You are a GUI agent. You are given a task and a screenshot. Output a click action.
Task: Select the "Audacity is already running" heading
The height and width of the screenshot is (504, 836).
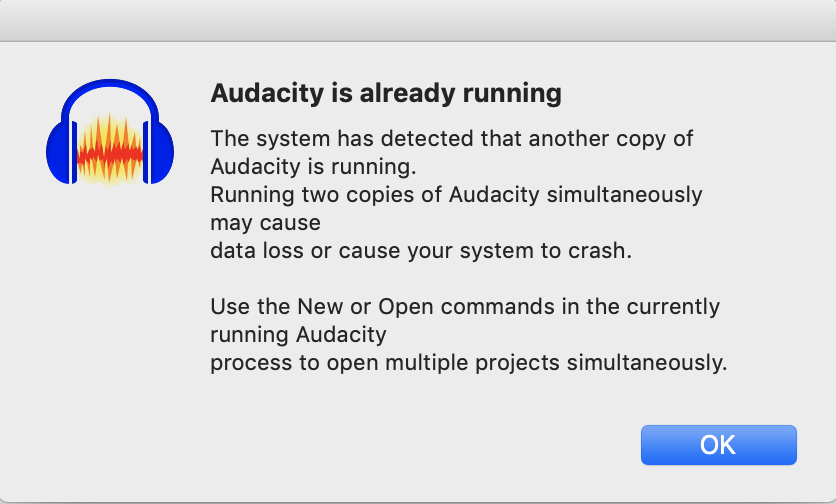click(386, 93)
